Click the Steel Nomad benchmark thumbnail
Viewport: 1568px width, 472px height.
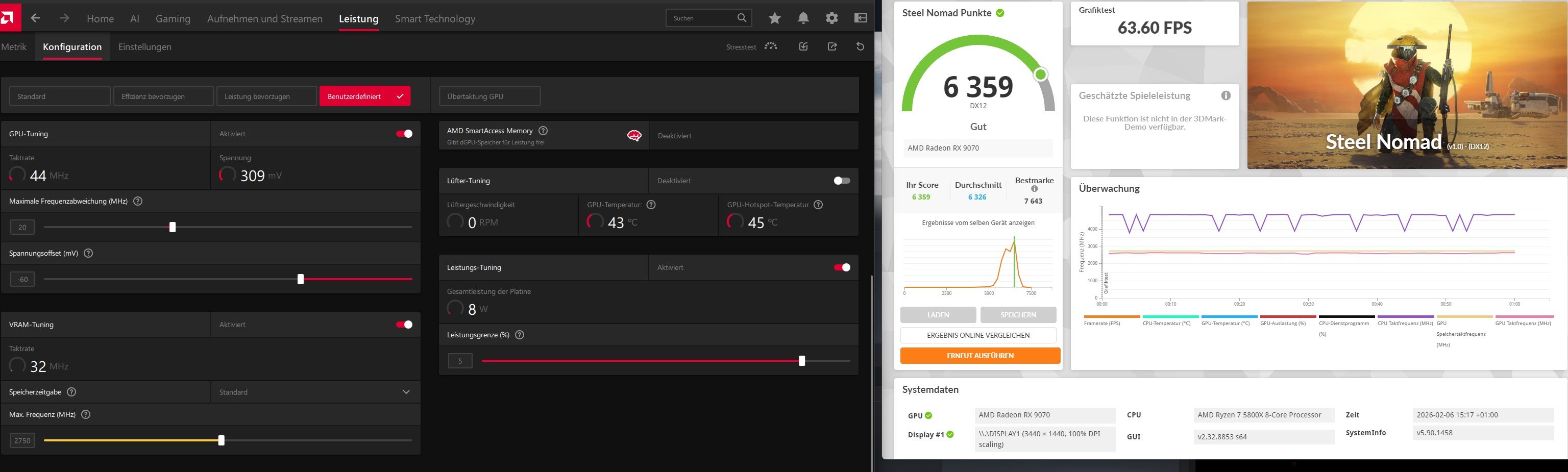tap(1407, 85)
